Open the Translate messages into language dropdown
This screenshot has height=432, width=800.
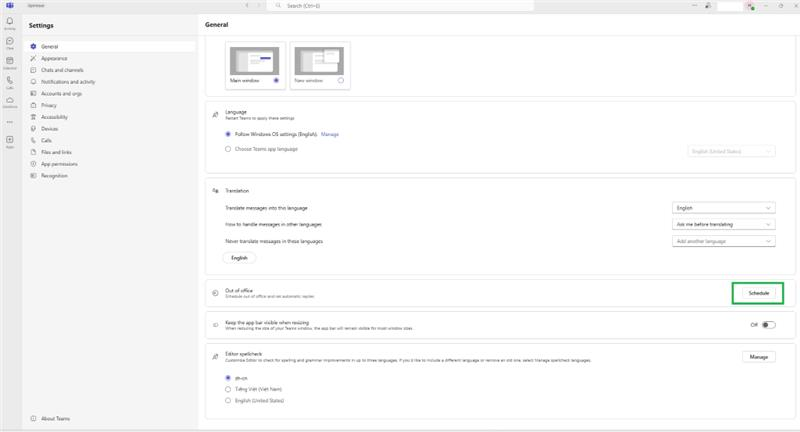(x=723, y=208)
